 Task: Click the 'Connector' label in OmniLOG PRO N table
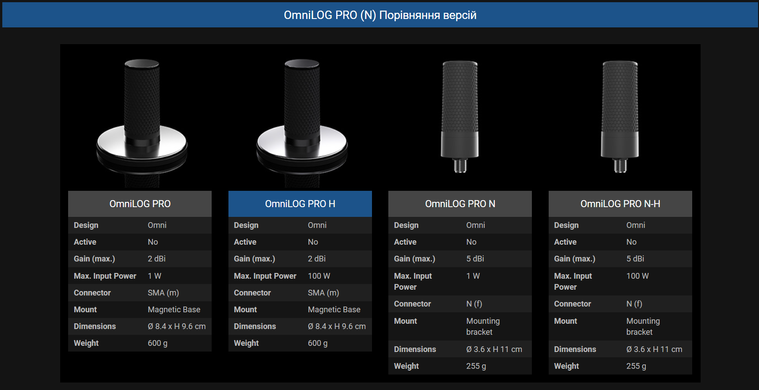tap(412, 304)
